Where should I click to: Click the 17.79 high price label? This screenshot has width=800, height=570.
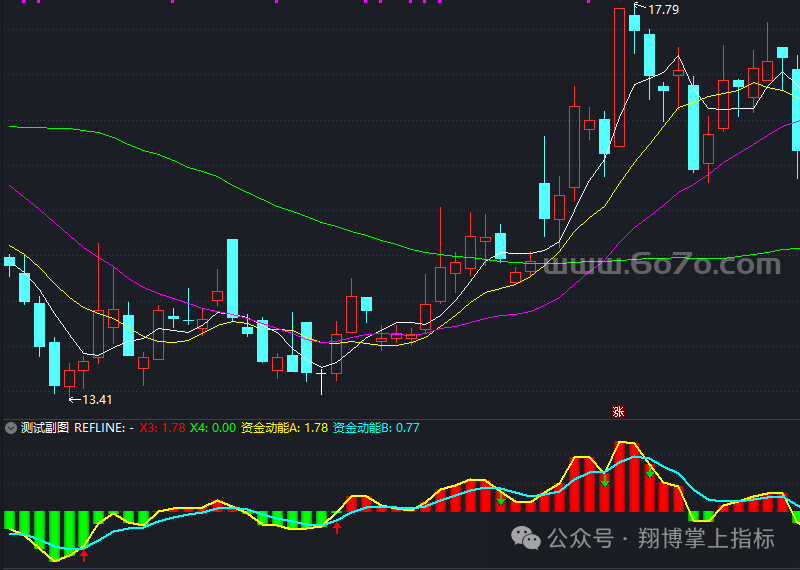pyautogui.click(x=663, y=10)
